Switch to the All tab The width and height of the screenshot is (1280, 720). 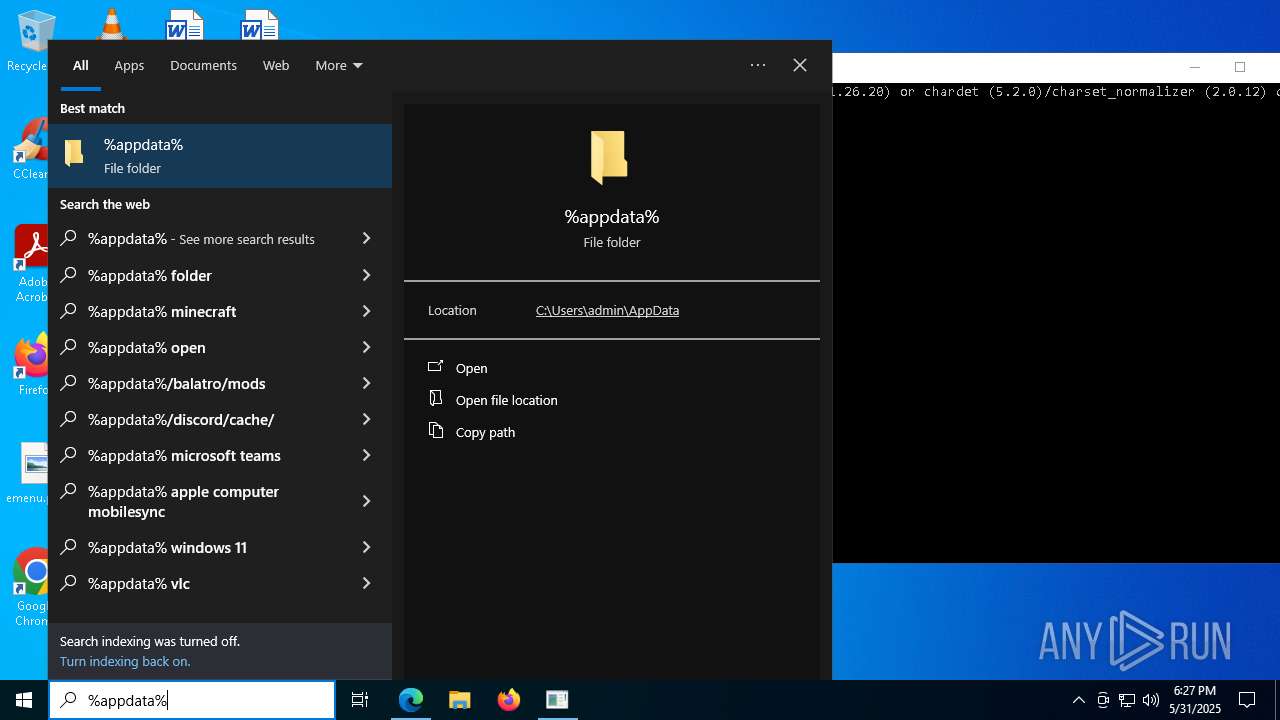[x=81, y=65]
